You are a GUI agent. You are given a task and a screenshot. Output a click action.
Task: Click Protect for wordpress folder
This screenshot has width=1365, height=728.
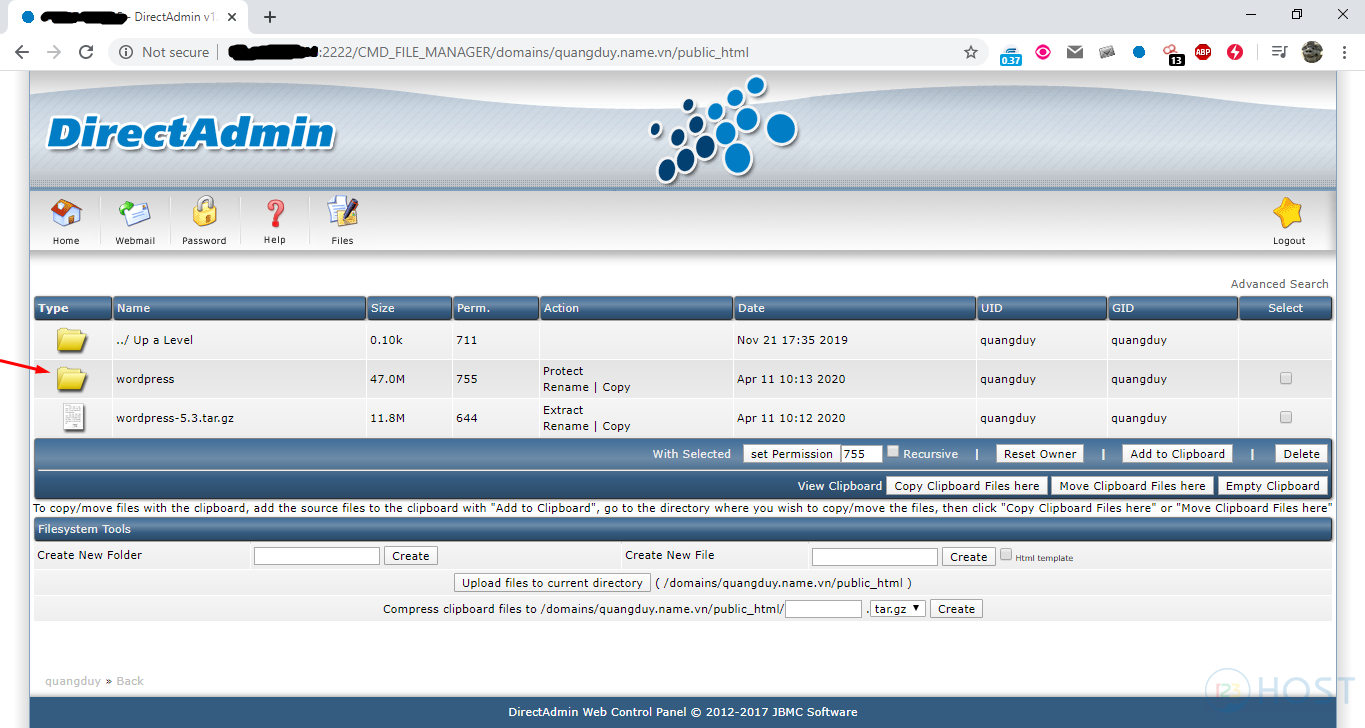pos(563,371)
